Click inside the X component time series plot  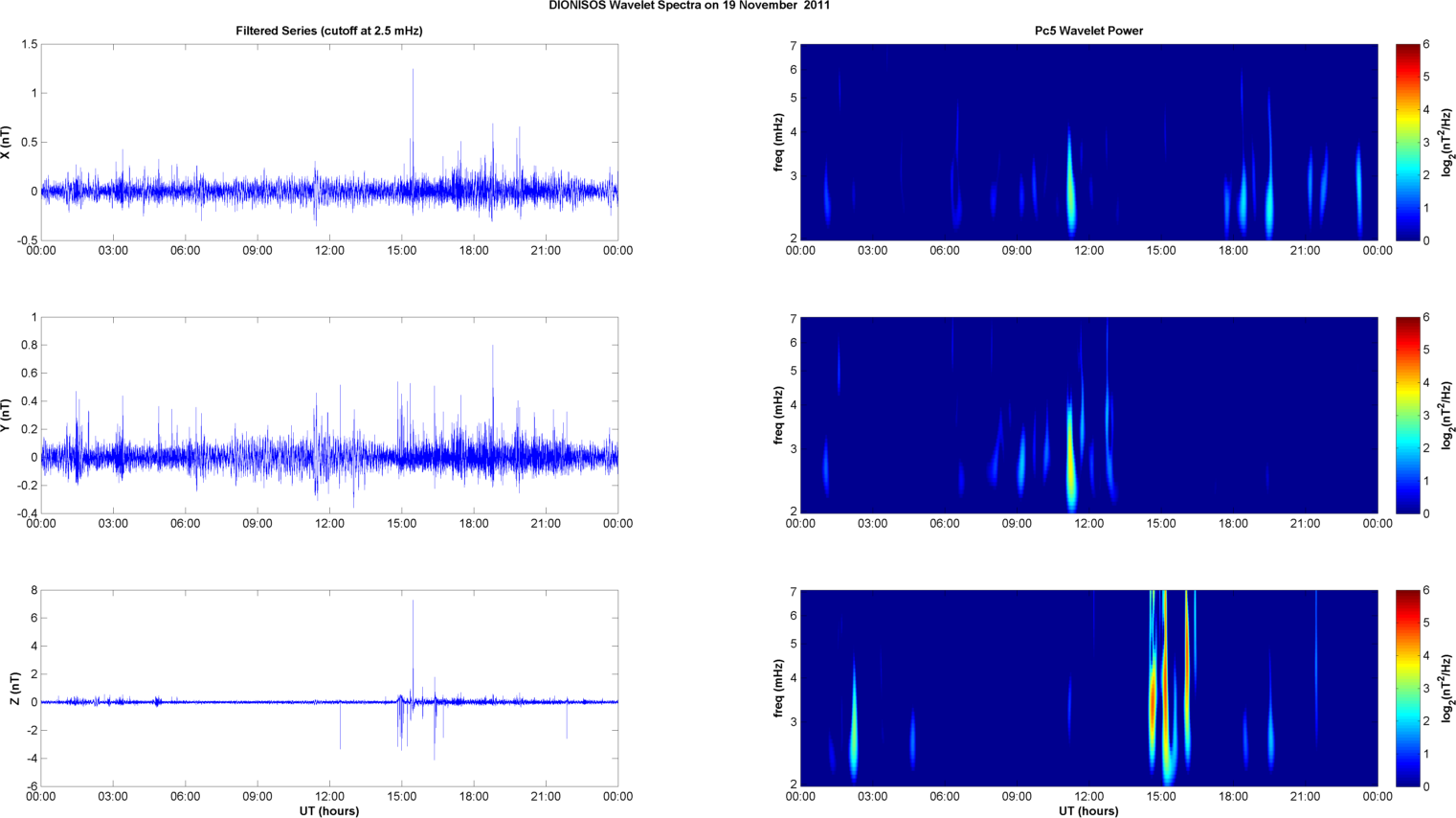[239, 115]
